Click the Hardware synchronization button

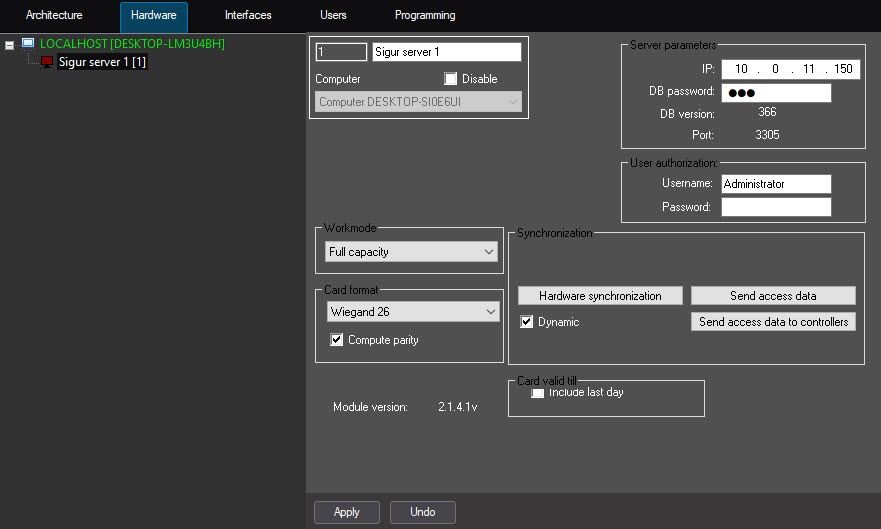pyautogui.click(x=600, y=296)
